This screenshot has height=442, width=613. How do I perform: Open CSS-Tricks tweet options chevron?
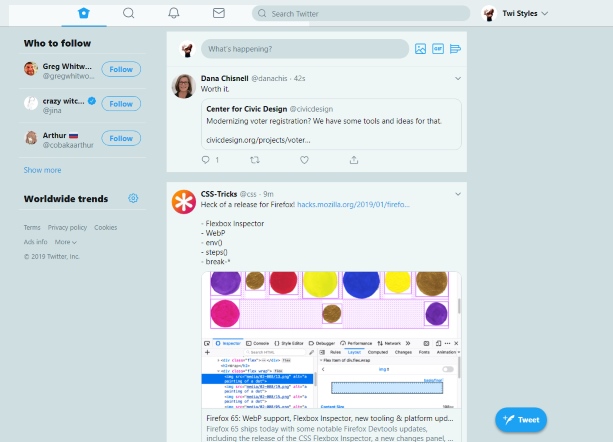(x=458, y=194)
